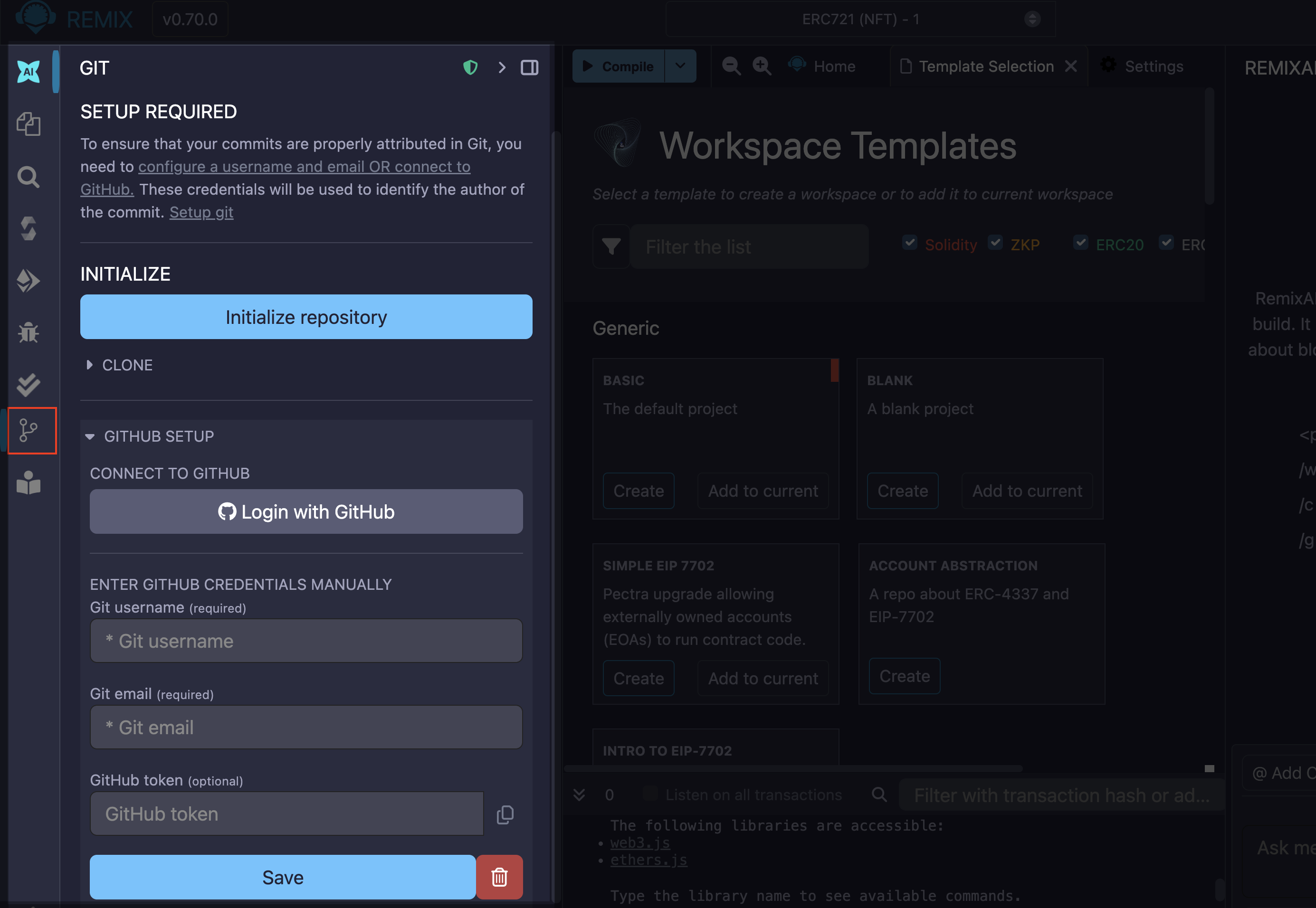Click the green shield icon in GIT header
Screen dimensions: 1316x908
point(470,68)
